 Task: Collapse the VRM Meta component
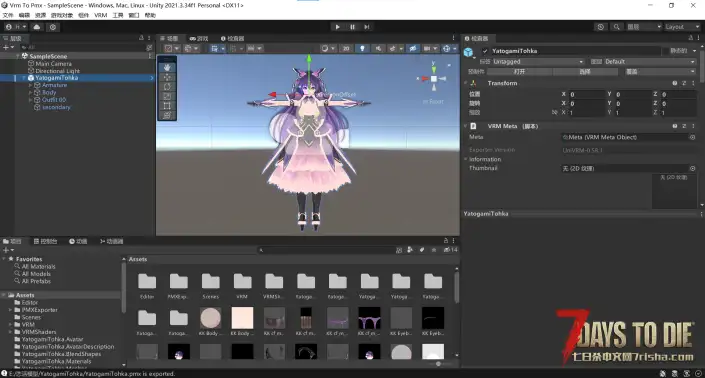click(x=466, y=126)
